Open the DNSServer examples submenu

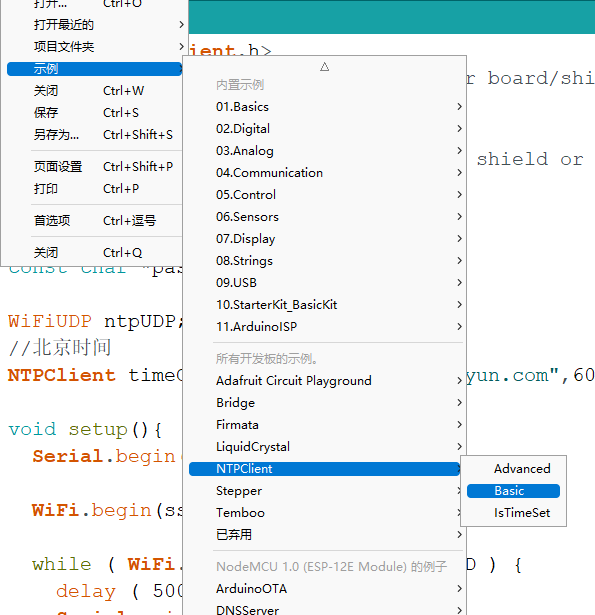pos(324,610)
